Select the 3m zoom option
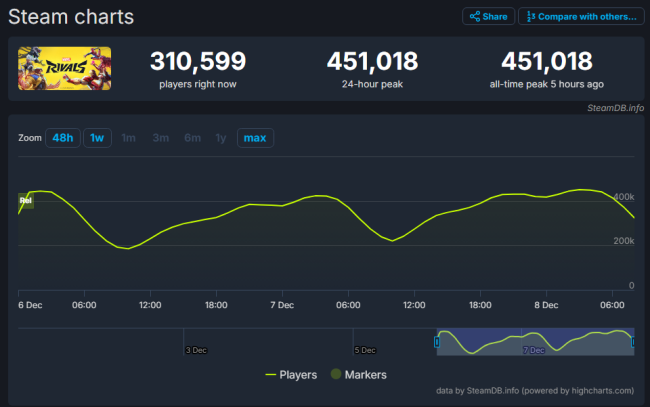 click(160, 138)
